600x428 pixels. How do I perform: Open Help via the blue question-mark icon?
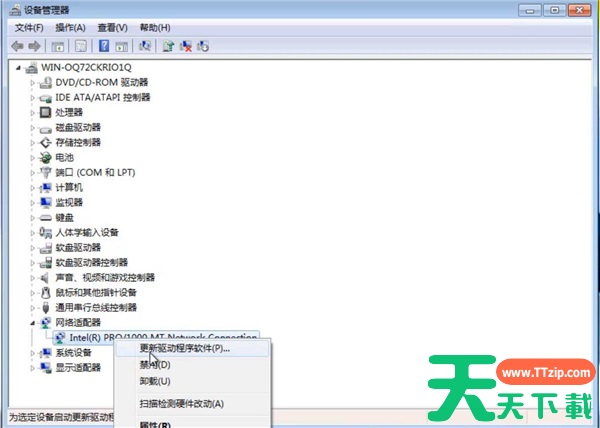click(104, 46)
